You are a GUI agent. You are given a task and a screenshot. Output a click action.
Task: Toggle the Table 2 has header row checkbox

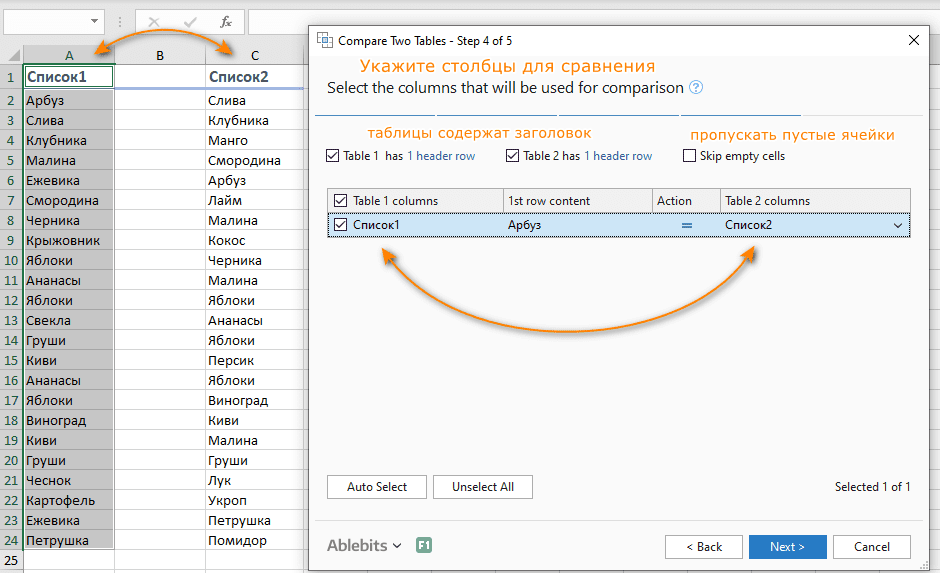(513, 156)
